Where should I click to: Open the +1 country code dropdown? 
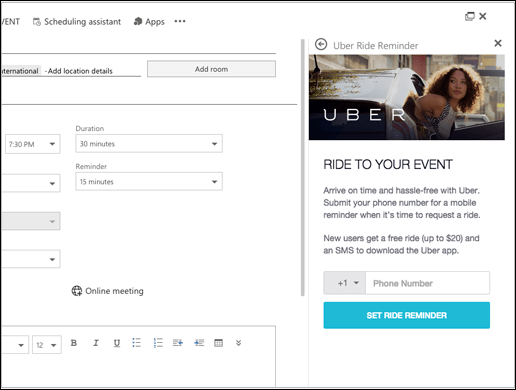[345, 283]
